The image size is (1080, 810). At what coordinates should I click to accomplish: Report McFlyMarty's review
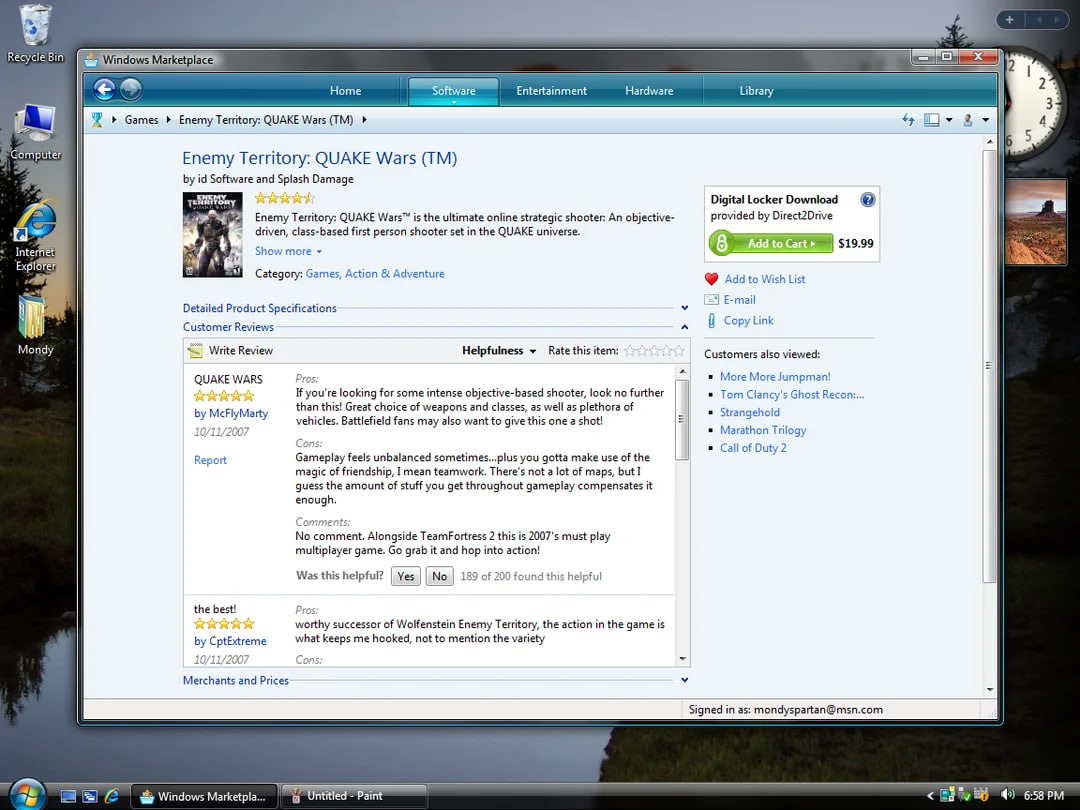210,460
